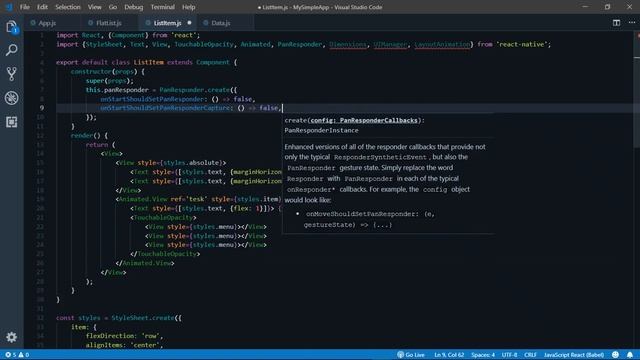Switch to the Data.js tab
Image resolution: width=640 pixels, height=360 pixels.
pyautogui.click(x=226, y=23)
